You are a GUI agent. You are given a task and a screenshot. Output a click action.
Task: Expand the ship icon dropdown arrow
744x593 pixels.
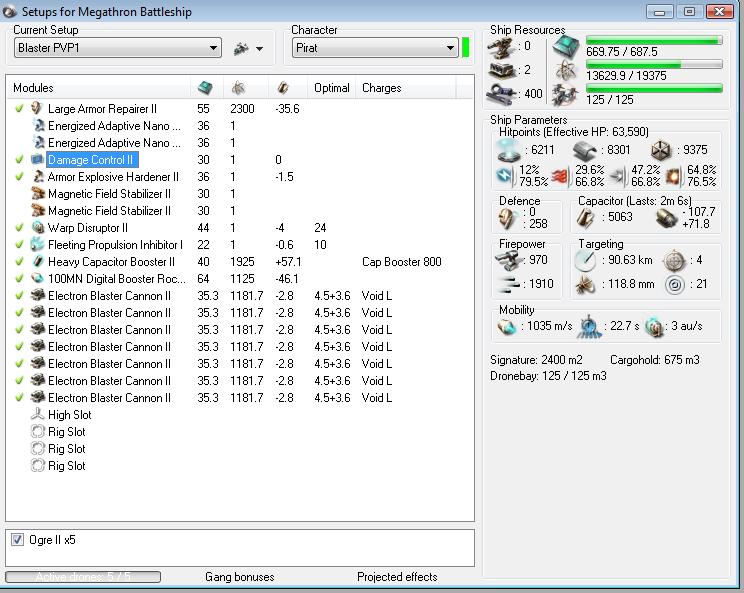(260, 48)
